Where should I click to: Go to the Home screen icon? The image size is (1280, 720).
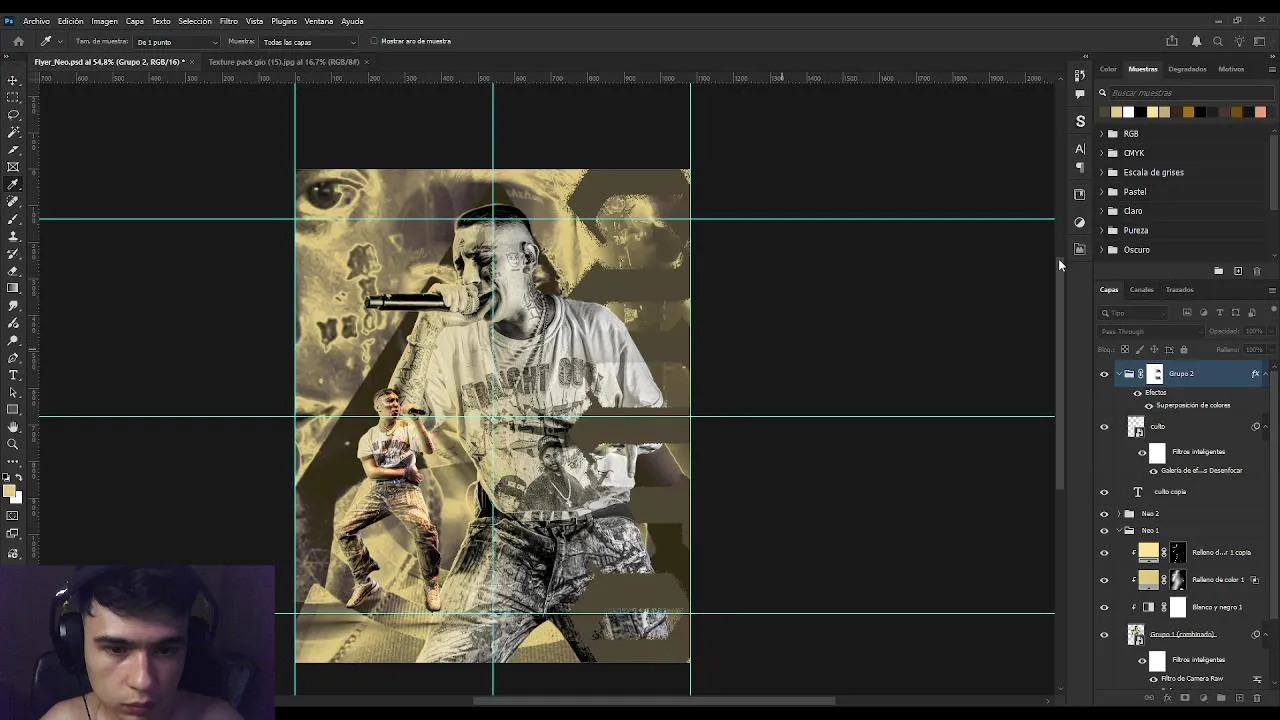click(x=18, y=41)
